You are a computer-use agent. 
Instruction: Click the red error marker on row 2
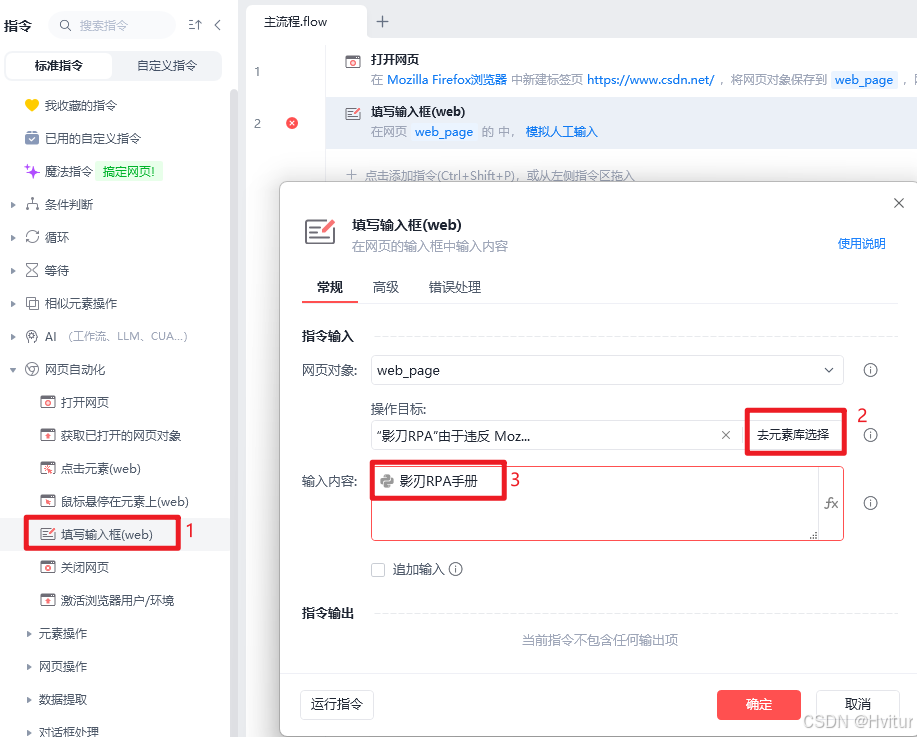tap(292, 123)
